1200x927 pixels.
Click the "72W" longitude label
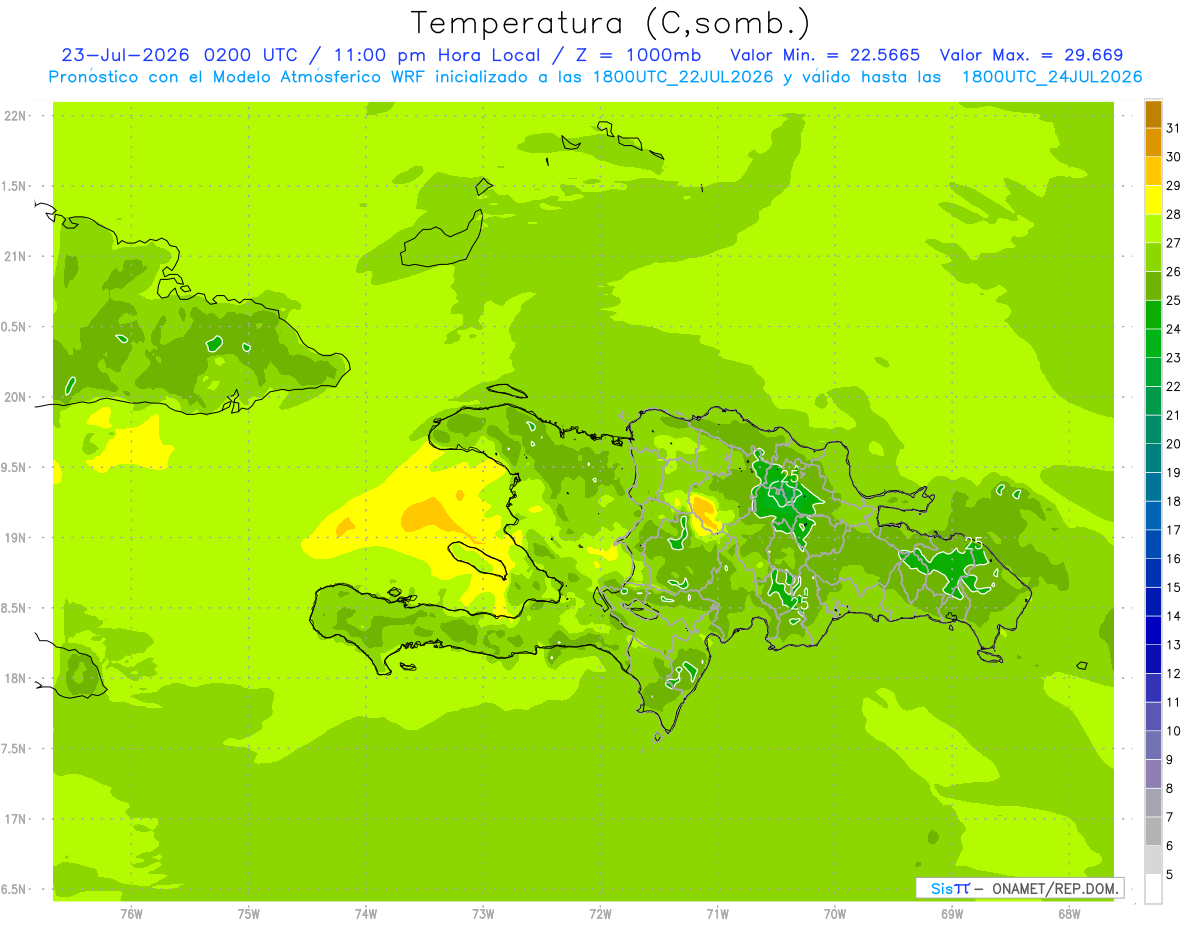click(x=600, y=913)
